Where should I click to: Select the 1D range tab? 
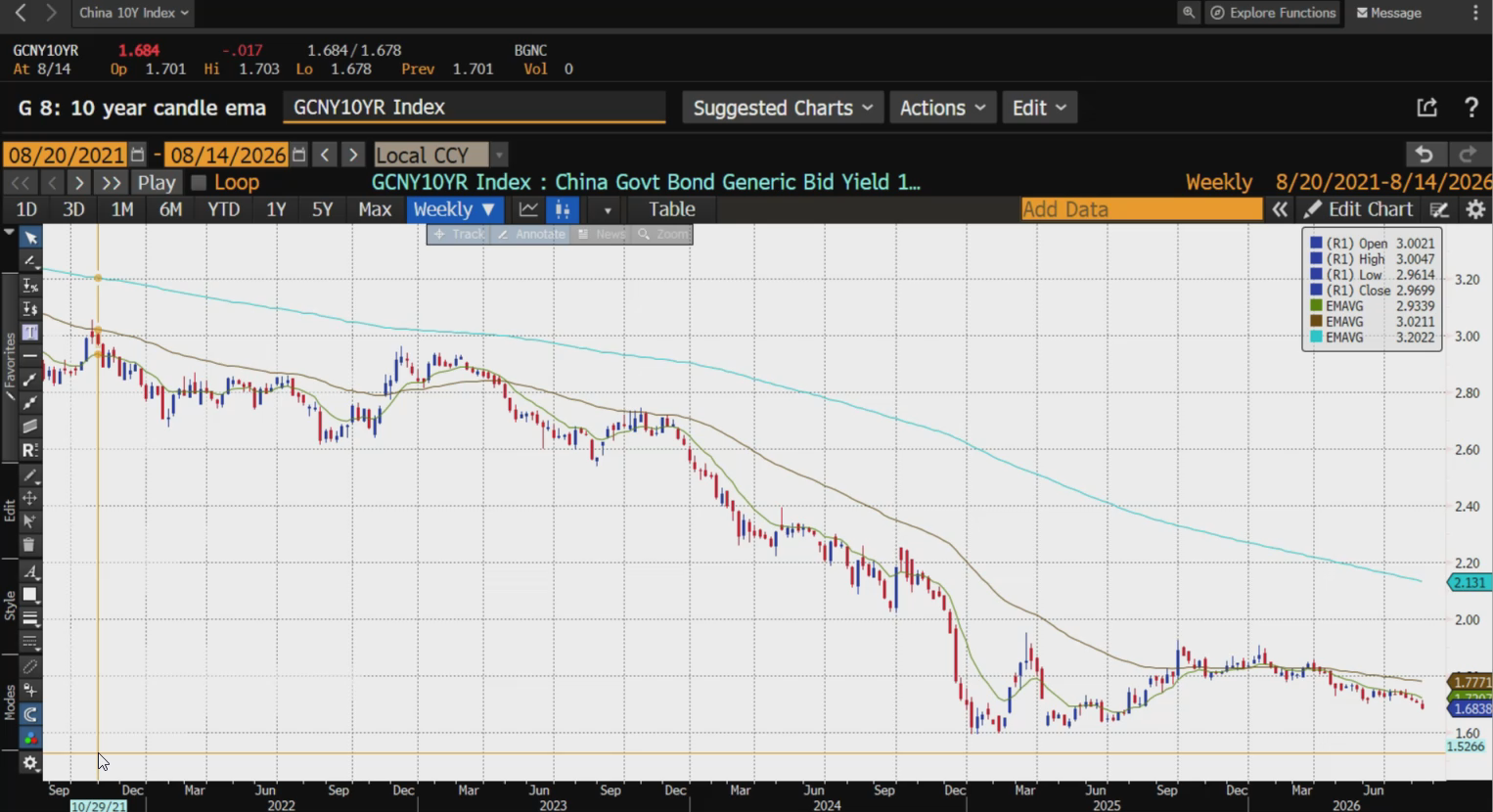pyautogui.click(x=26, y=209)
